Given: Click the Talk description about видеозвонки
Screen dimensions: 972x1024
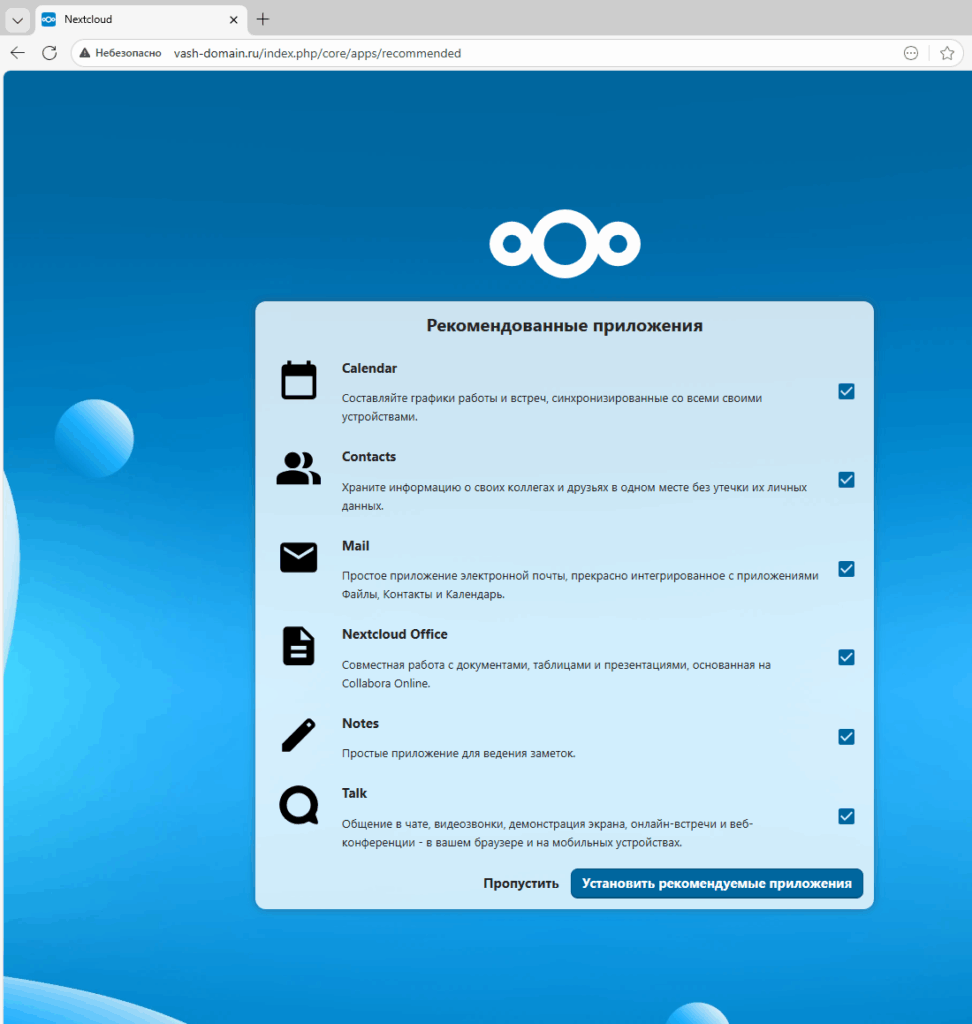Looking at the screenshot, I should (547, 833).
